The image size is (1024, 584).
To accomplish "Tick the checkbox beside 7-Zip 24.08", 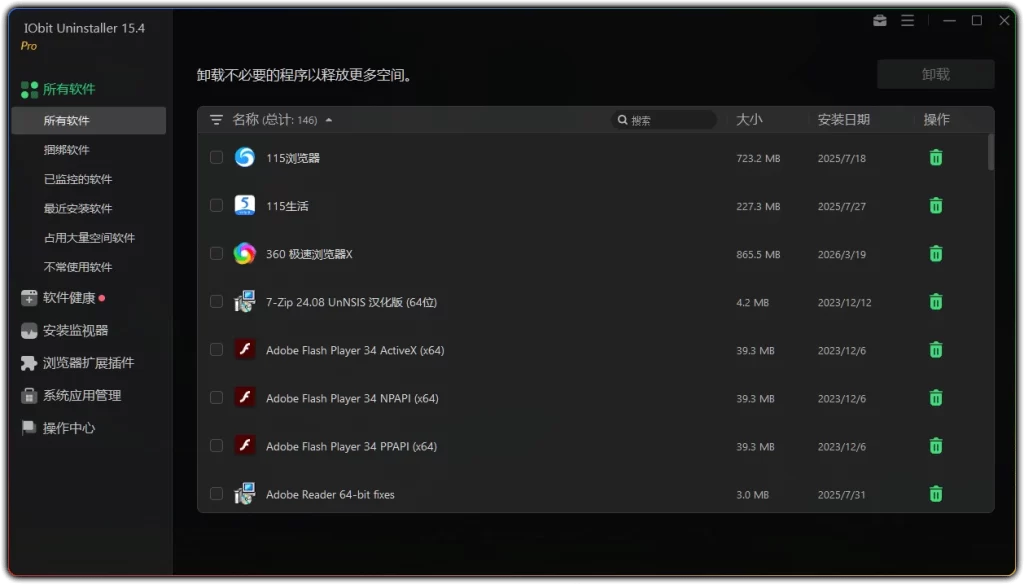I will pyautogui.click(x=216, y=301).
